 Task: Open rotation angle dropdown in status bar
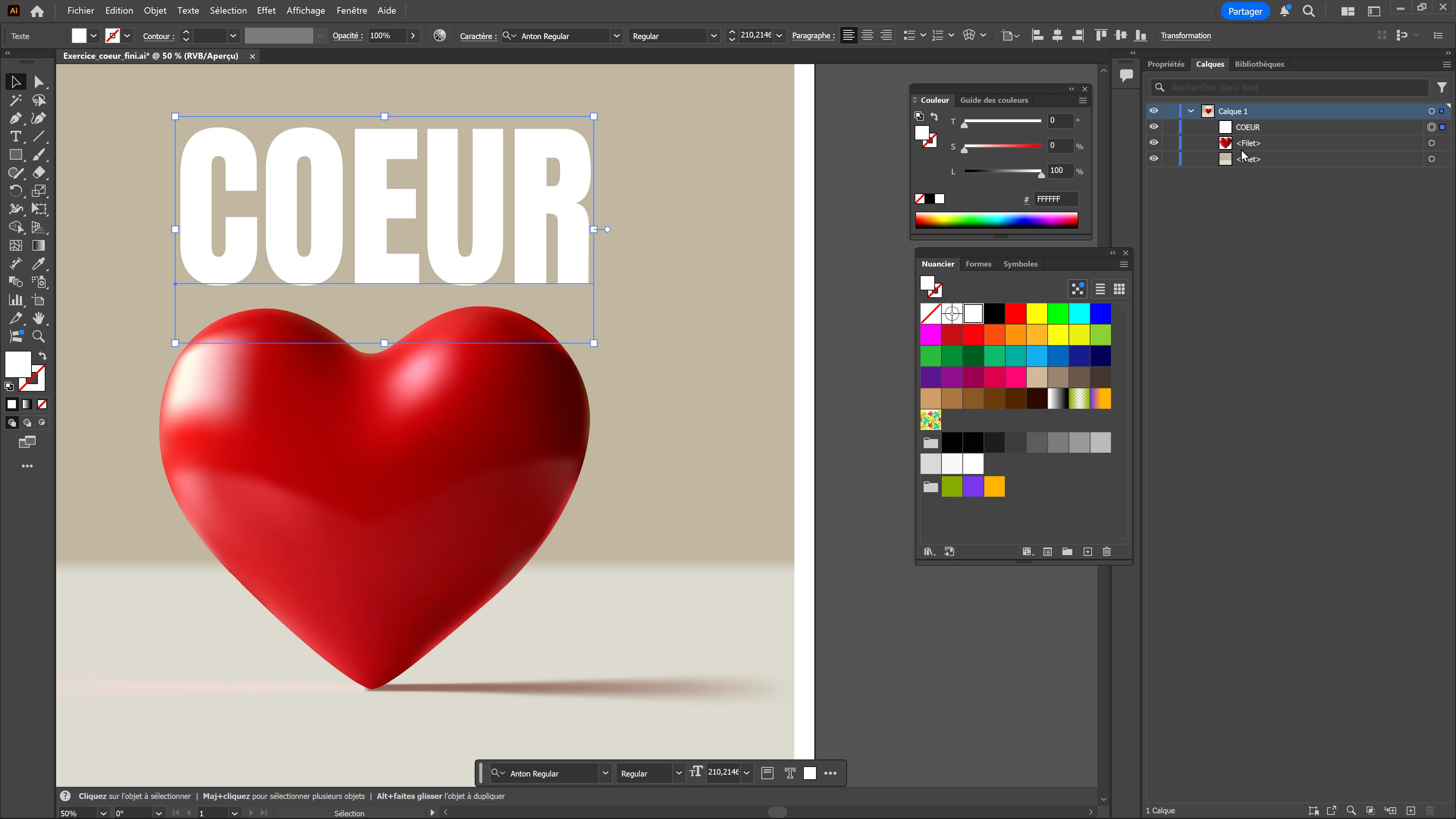[159, 813]
